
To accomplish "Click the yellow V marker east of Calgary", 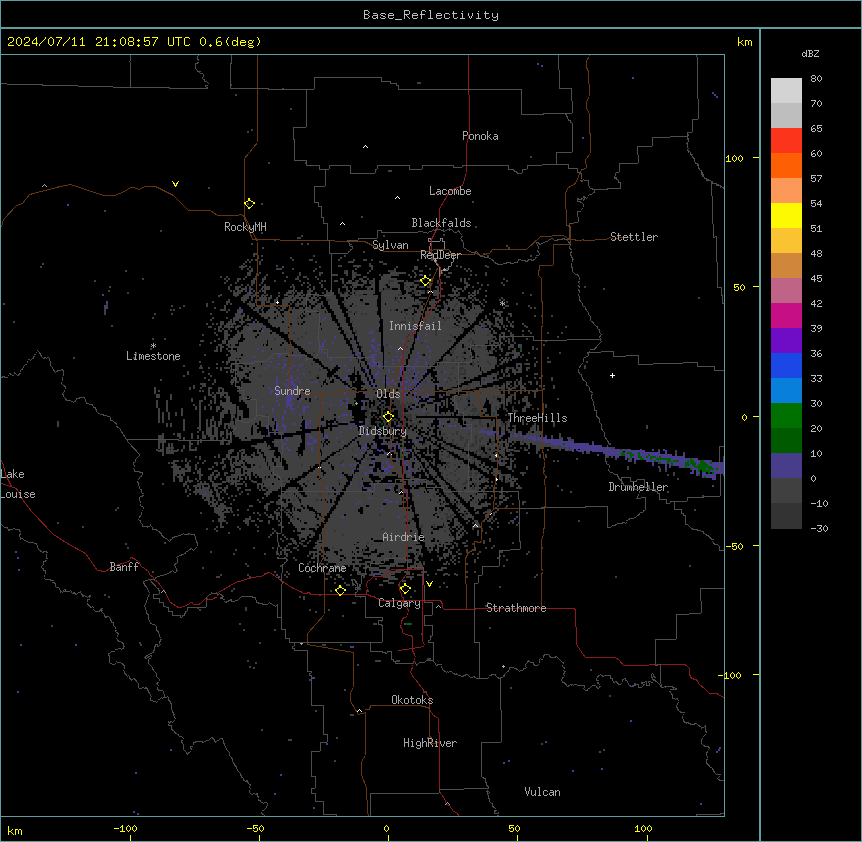I will 429,584.
